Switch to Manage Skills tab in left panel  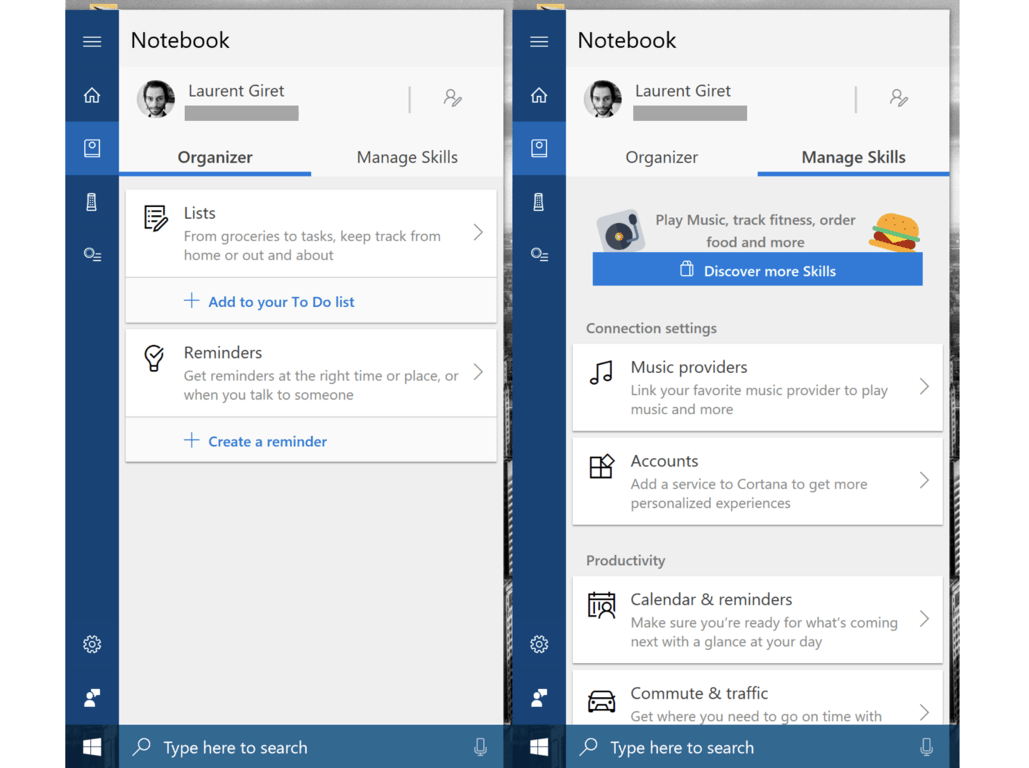click(x=407, y=158)
